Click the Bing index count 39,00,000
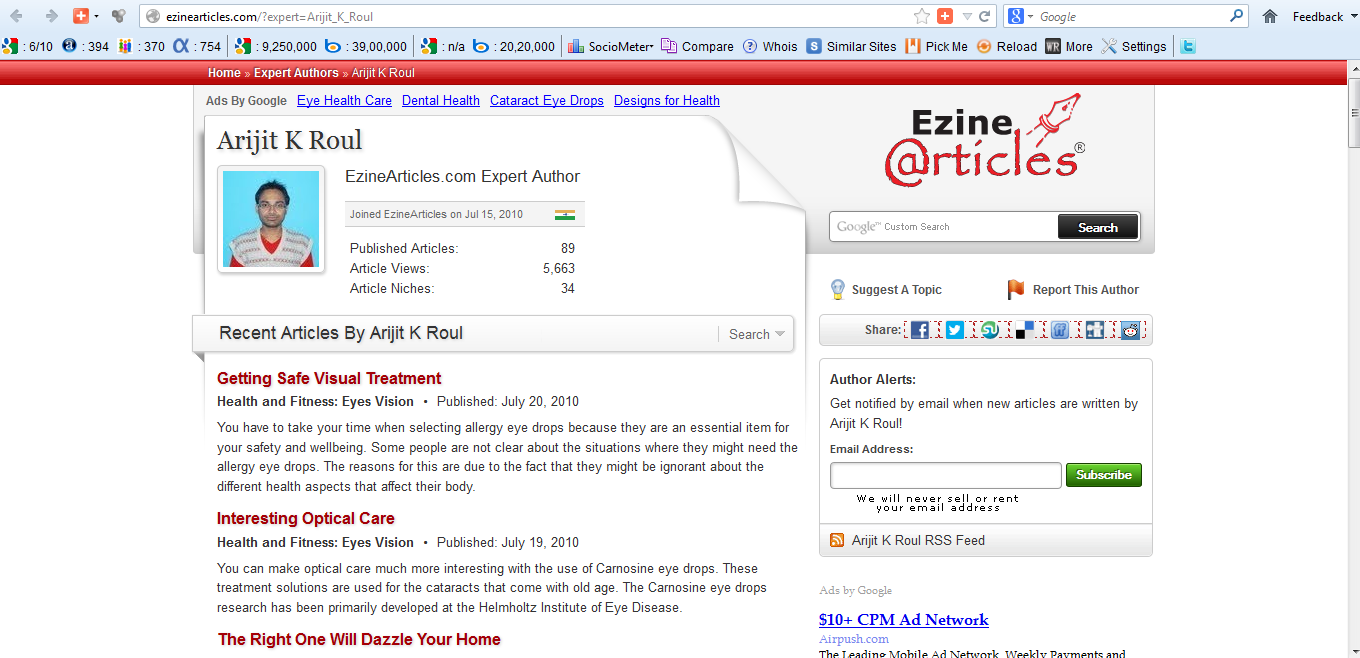The height and width of the screenshot is (658, 1360). [366, 46]
